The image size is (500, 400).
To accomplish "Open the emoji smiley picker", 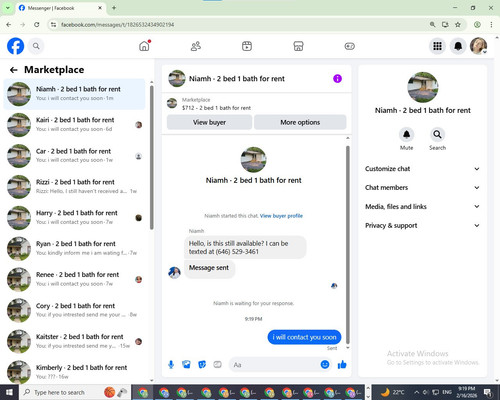I will 325,365.
